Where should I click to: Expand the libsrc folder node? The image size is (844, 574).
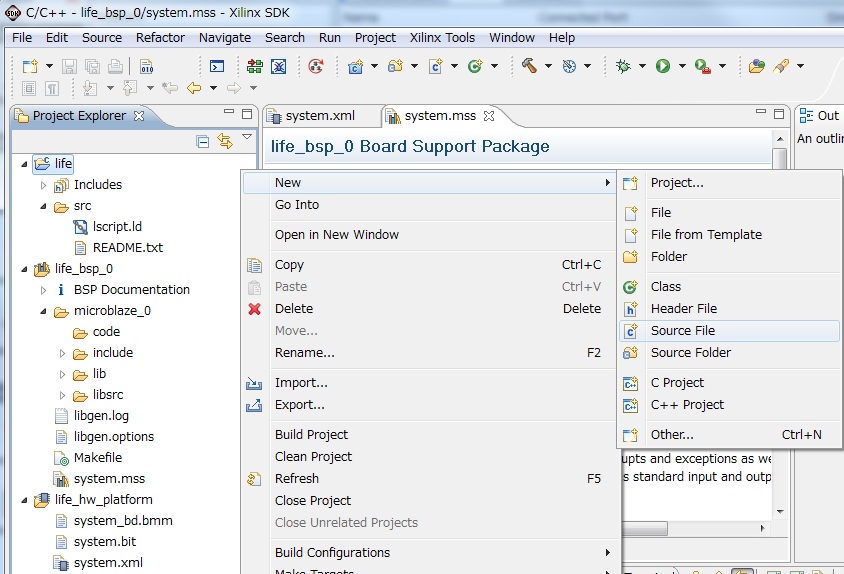[x=62, y=395]
